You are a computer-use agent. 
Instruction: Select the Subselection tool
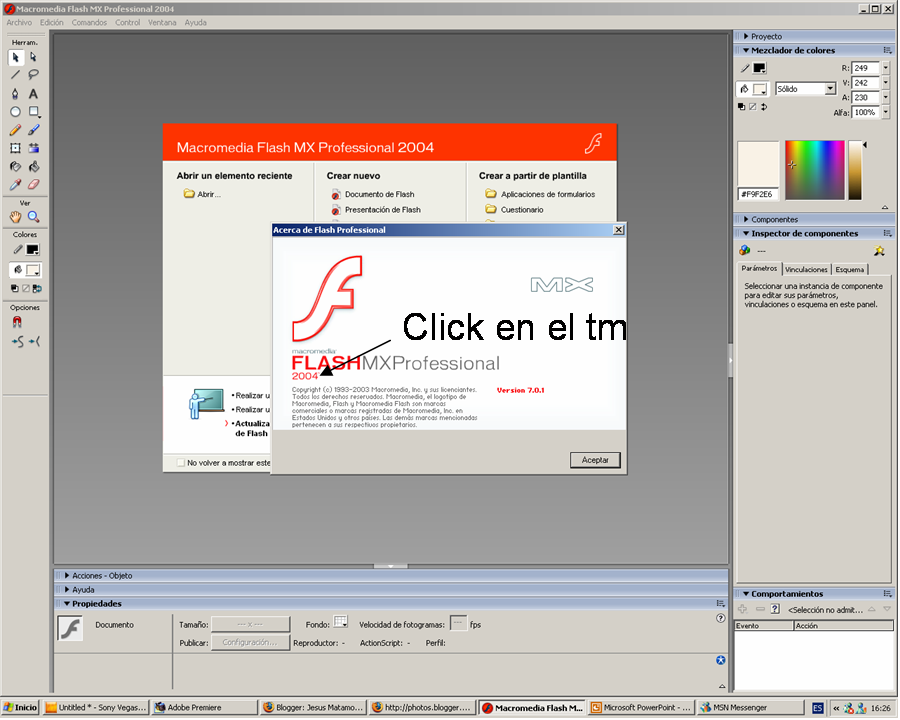click(x=33, y=57)
